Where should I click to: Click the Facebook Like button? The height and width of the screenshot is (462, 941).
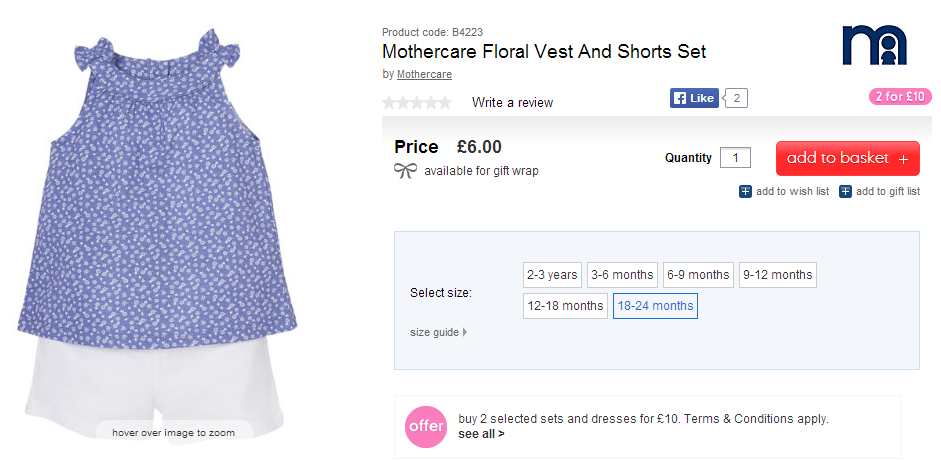(x=694, y=98)
